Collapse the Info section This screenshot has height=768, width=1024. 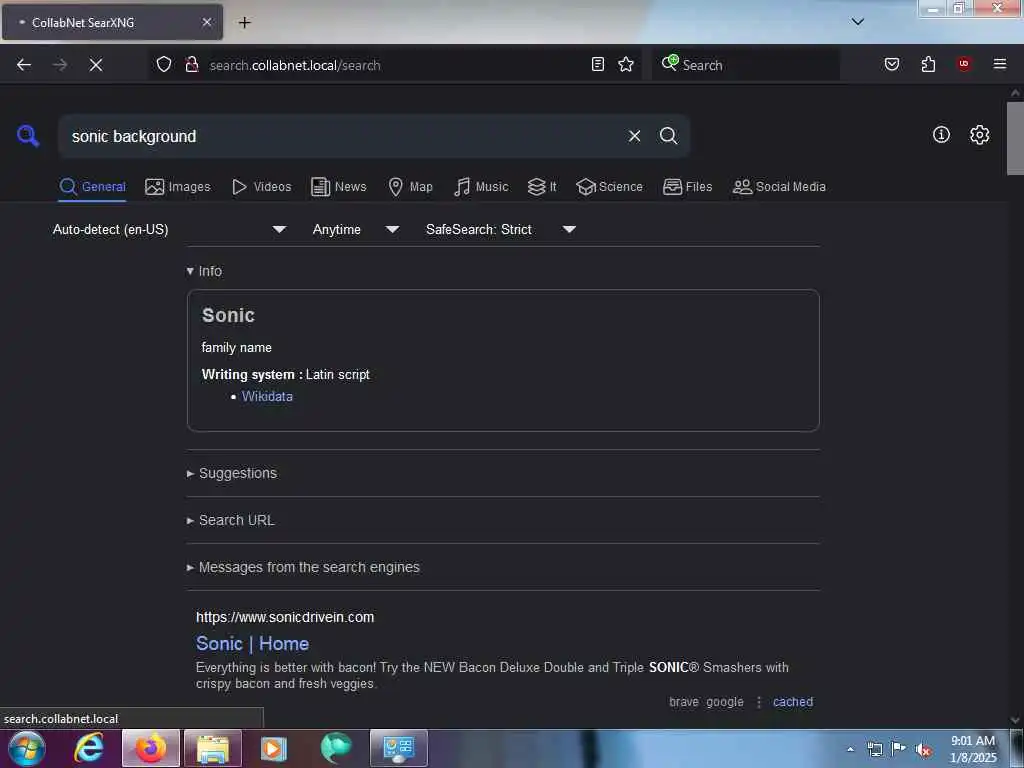[204, 271]
